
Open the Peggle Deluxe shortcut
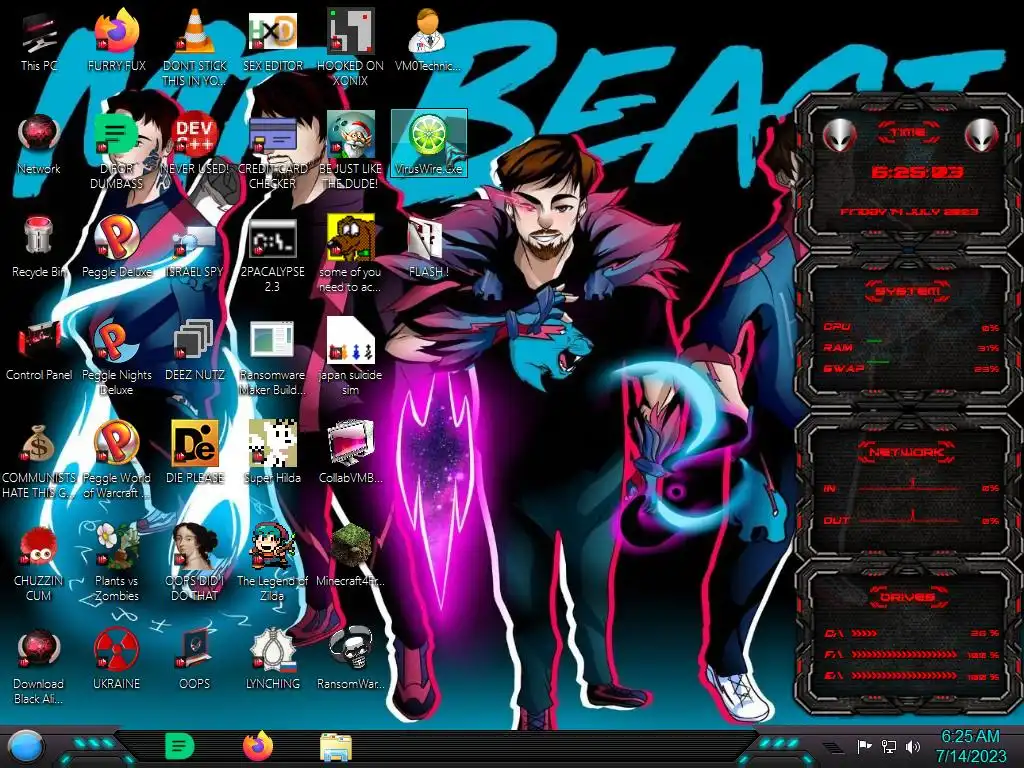tap(116, 247)
